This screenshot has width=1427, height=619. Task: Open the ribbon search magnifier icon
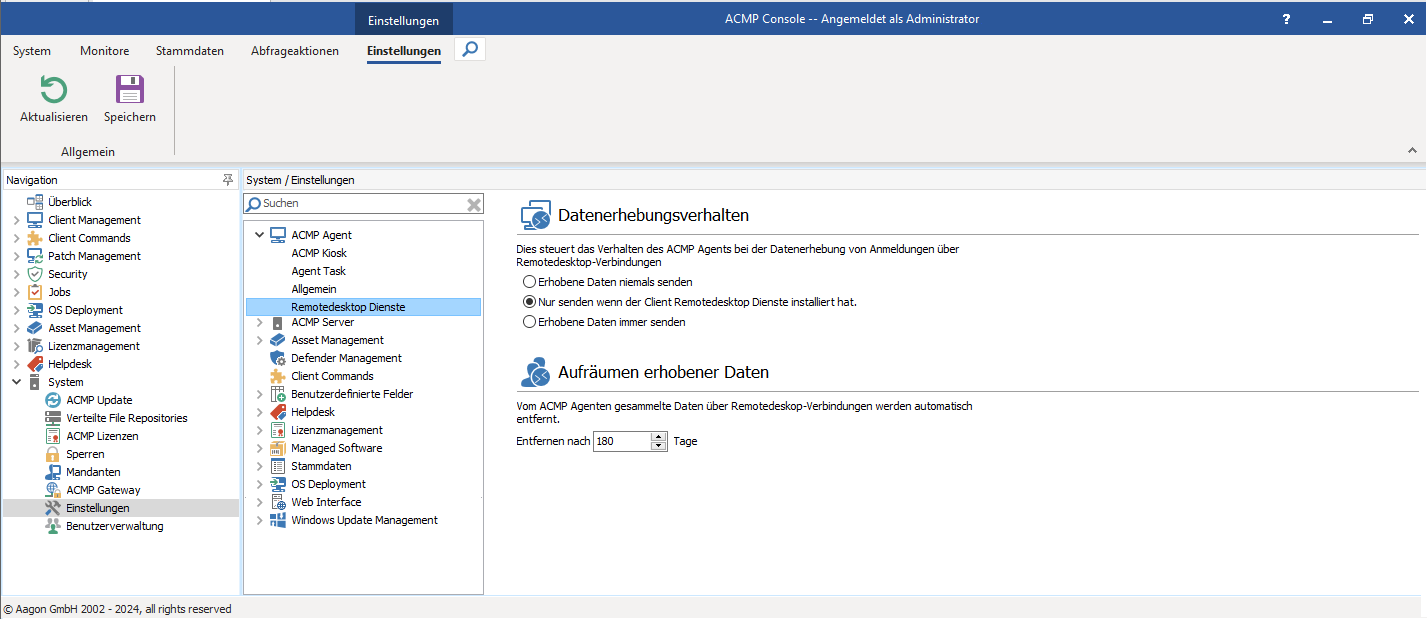click(470, 49)
